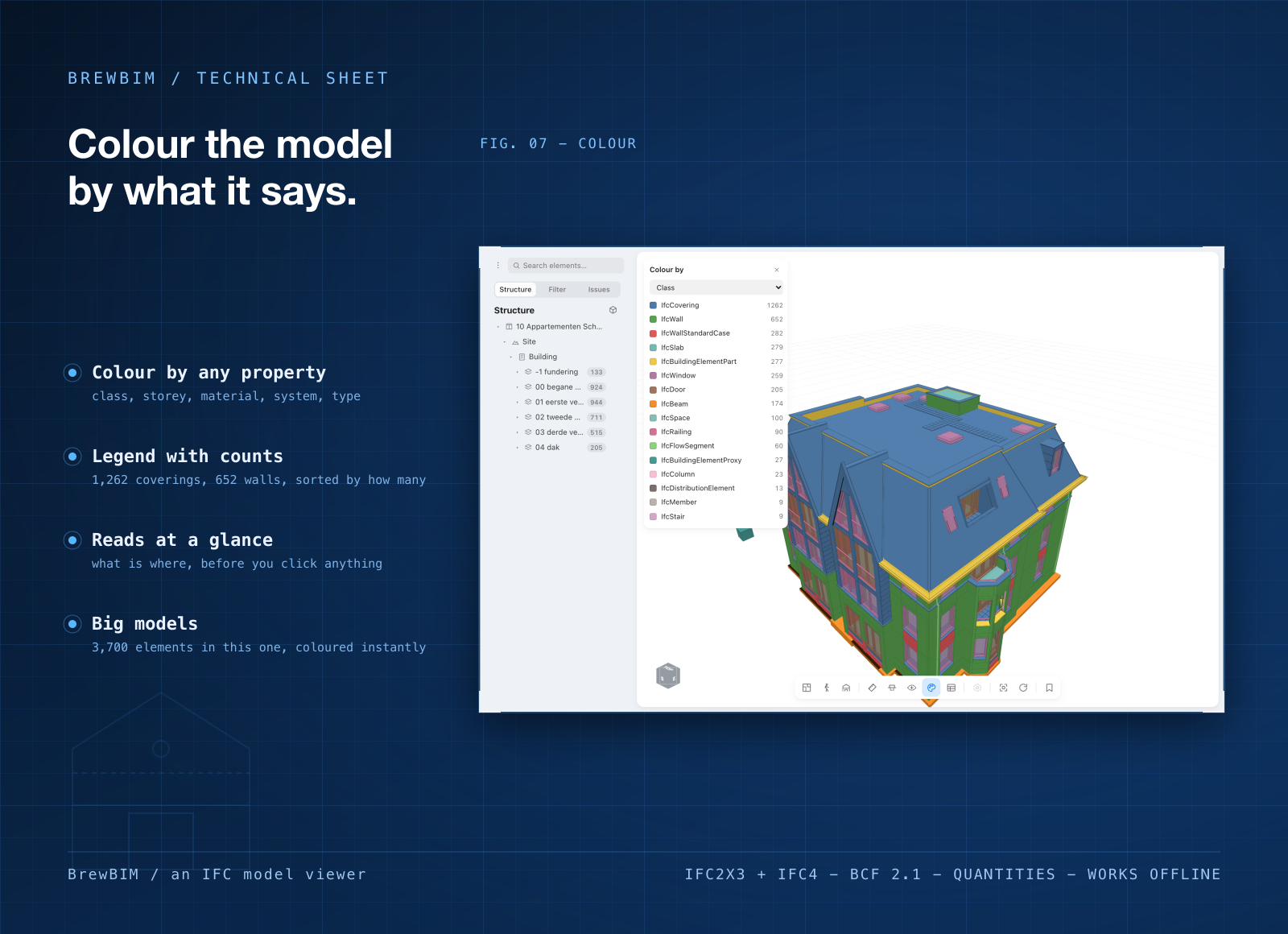Image resolution: width=1288 pixels, height=934 pixels.
Task: Click the building storeys house icon
Action: click(846, 688)
